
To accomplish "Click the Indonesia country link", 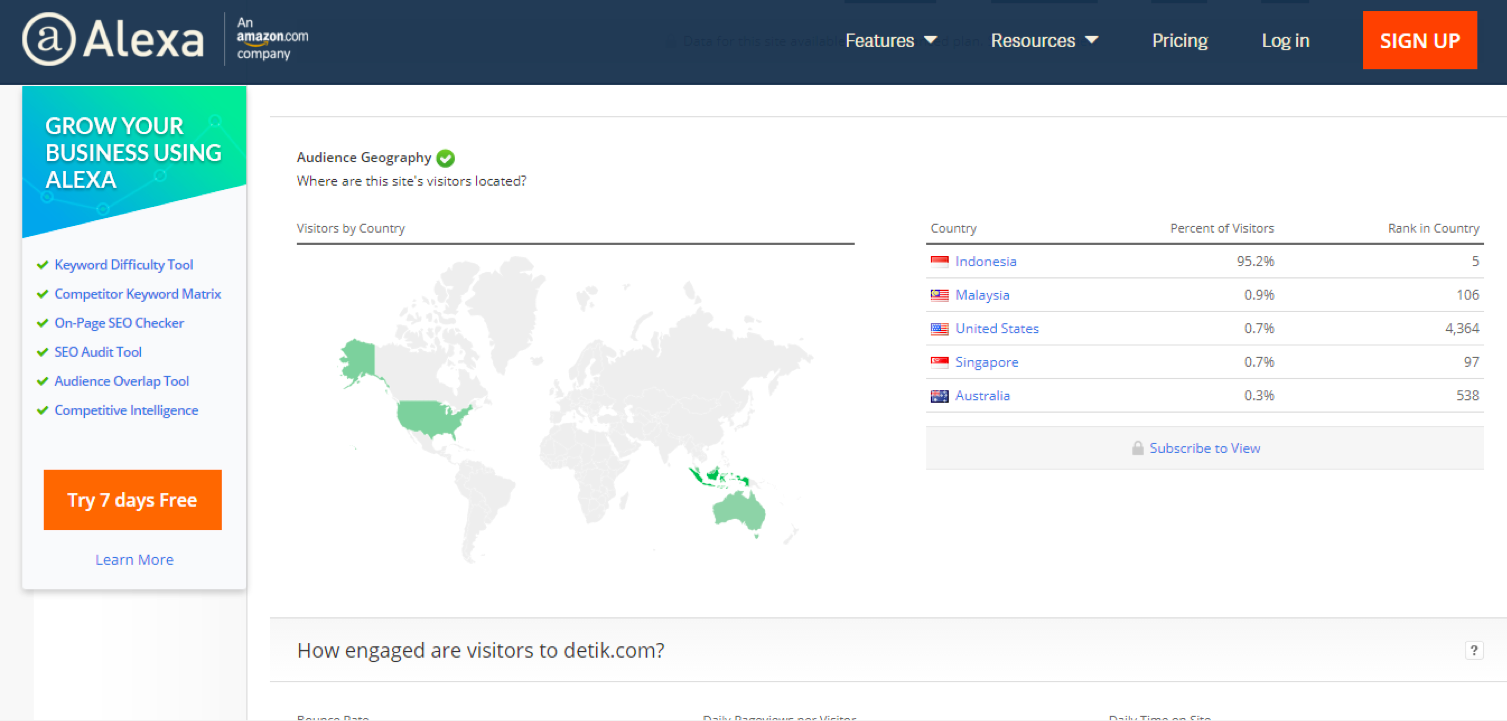I will 986,261.
